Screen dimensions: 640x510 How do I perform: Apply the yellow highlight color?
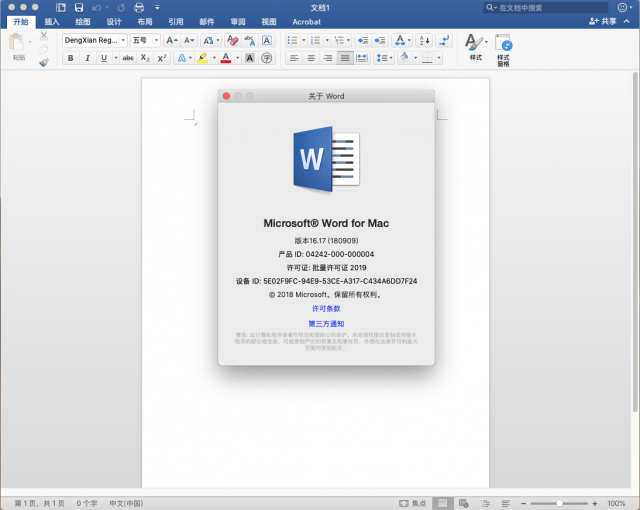pyautogui.click(x=202, y=58)
